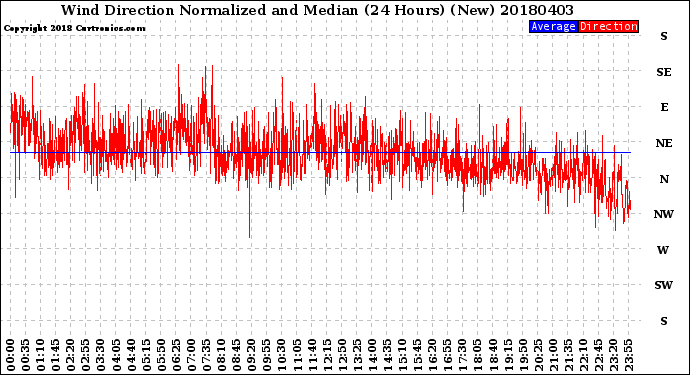Click the '18:05' time axis label
Image resolution: width=690 pixels, height=375 pixels.
tap(477, 355)
